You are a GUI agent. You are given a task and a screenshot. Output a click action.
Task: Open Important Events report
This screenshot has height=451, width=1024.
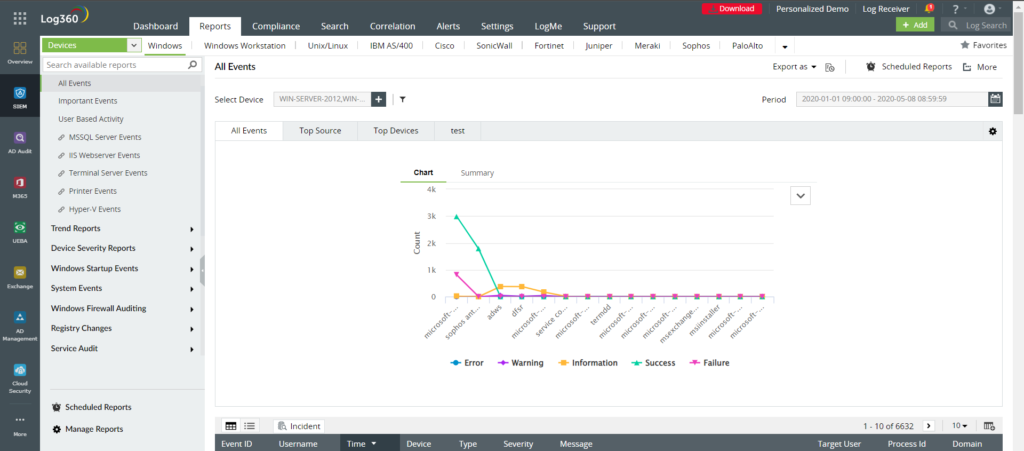(88, 102)
